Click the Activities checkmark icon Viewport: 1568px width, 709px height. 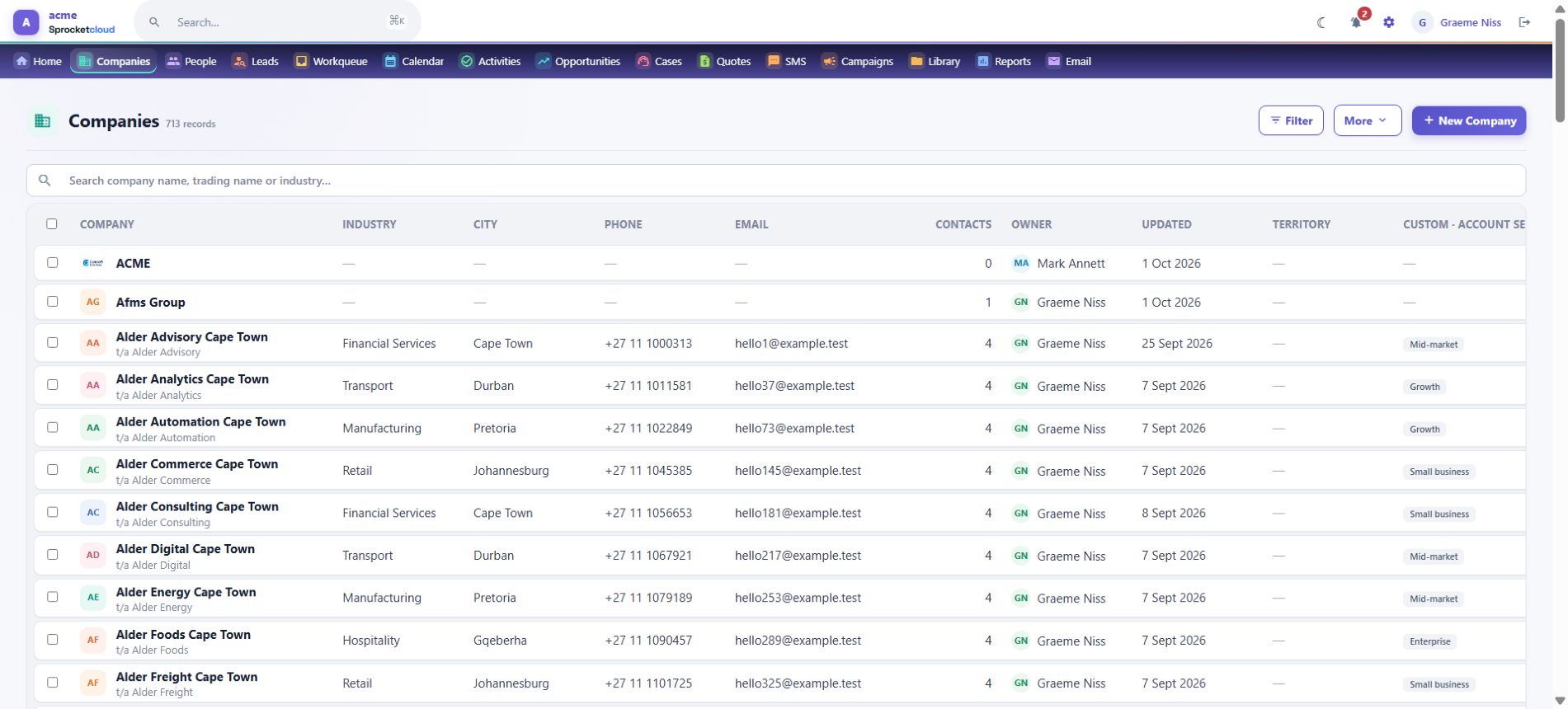[466, 61]
